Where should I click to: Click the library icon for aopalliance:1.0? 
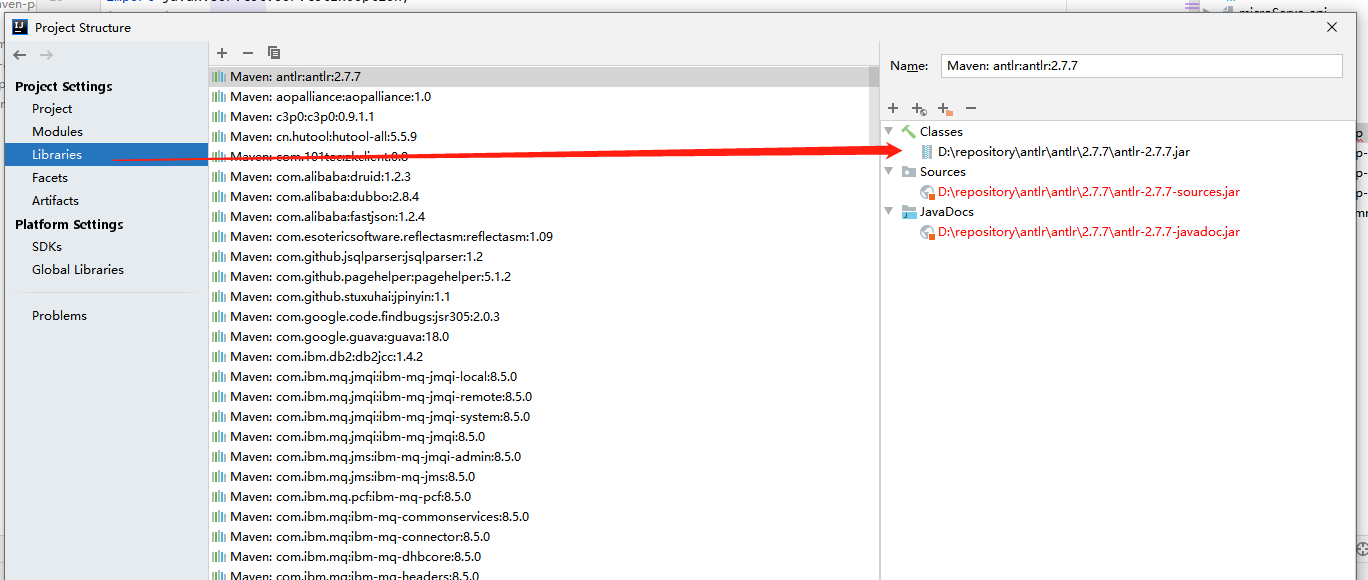click(218, 97)
